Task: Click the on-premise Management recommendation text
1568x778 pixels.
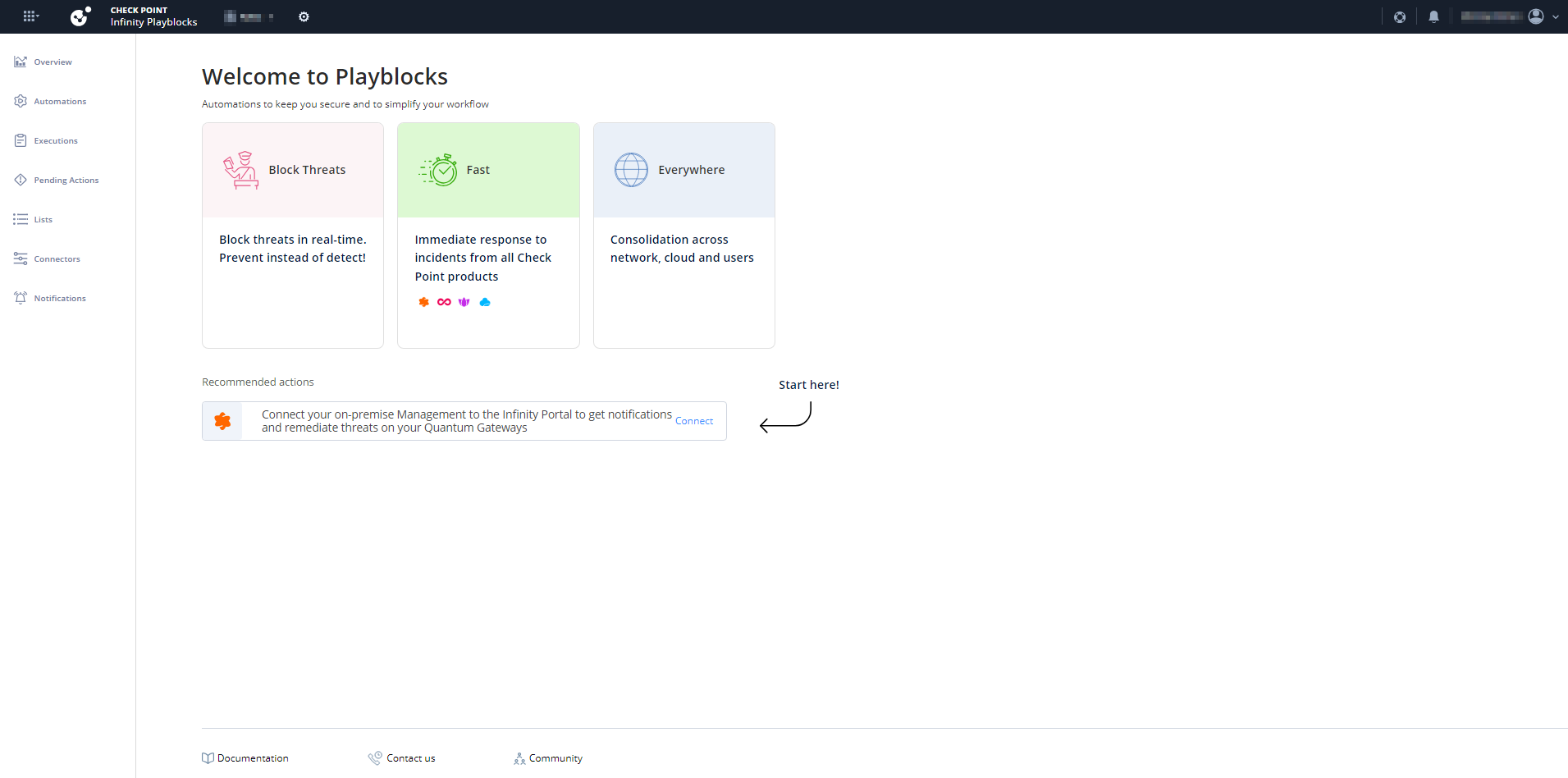Action: click(467, 421)
